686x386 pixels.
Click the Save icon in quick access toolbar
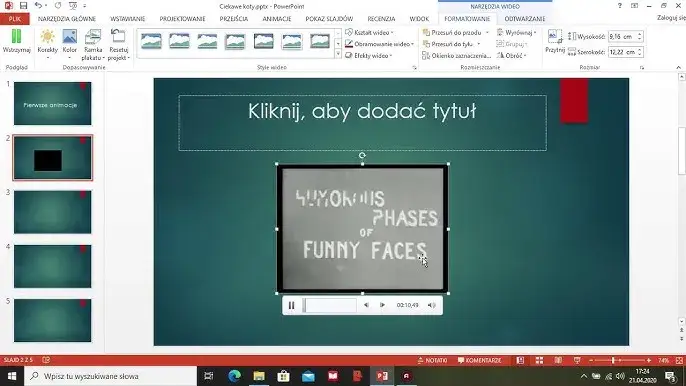[x=23, y=6]
